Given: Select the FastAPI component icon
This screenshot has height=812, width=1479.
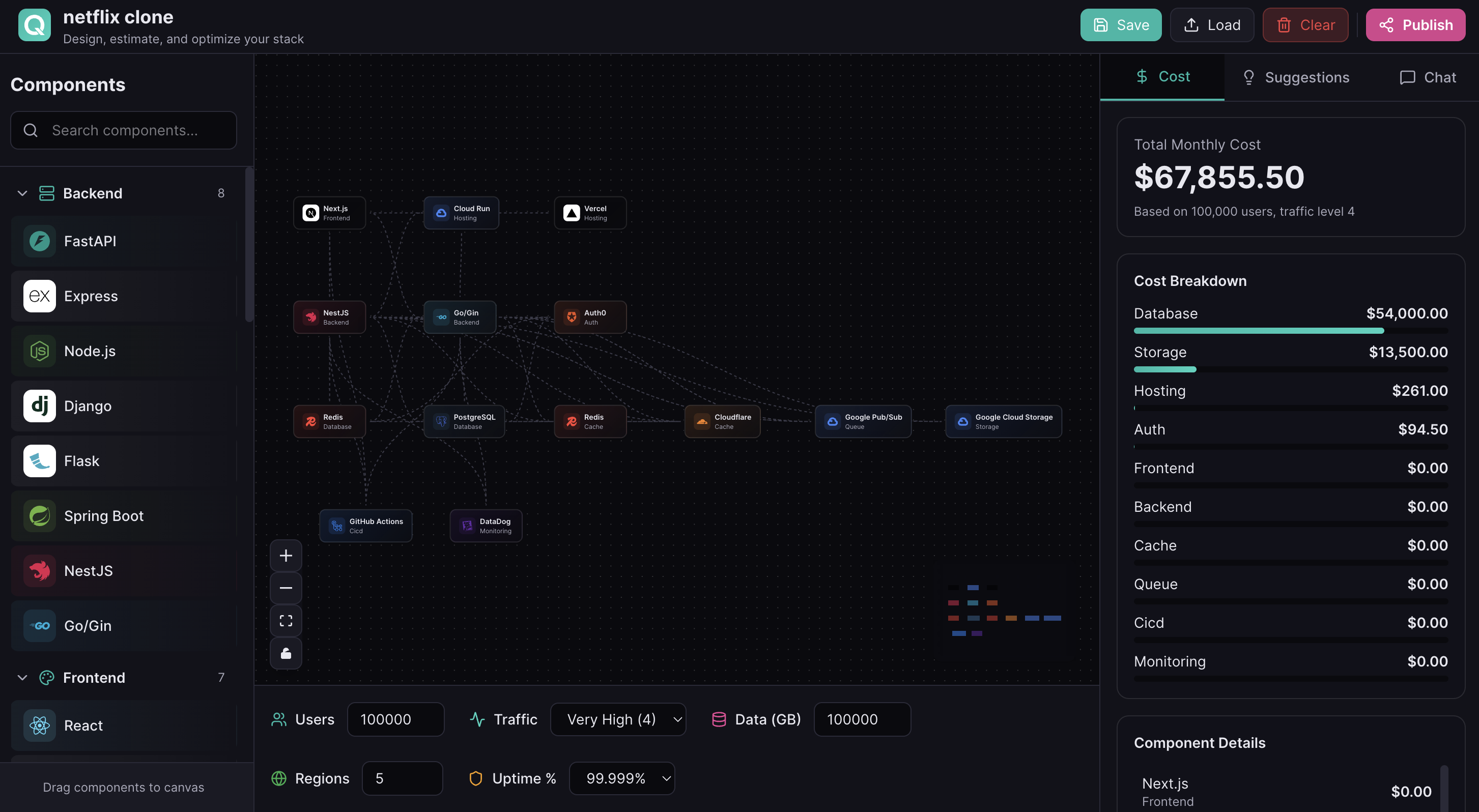Looking at the screenshot, I should tap(40, 241).
